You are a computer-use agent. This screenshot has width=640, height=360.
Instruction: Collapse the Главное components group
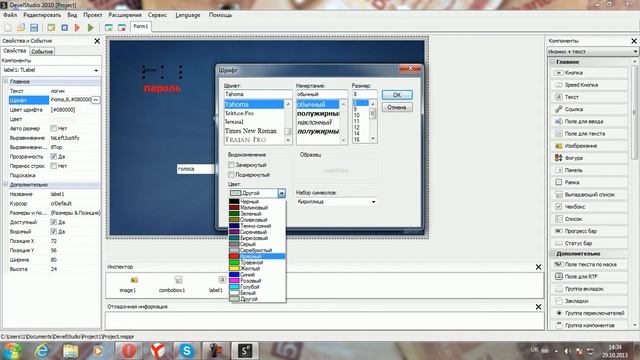pyautogui.click(x=552, y=62)
